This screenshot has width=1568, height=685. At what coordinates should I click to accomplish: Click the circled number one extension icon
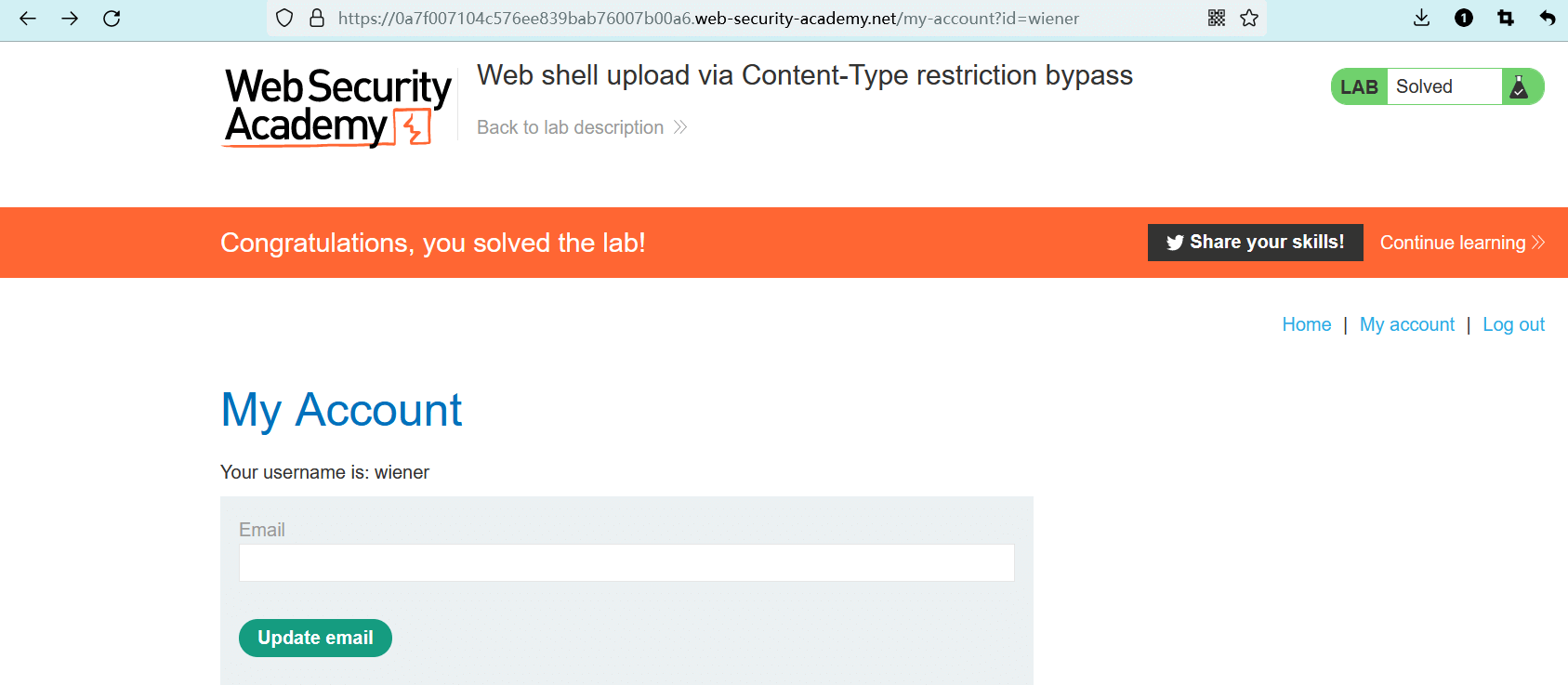pos(1464,19)
